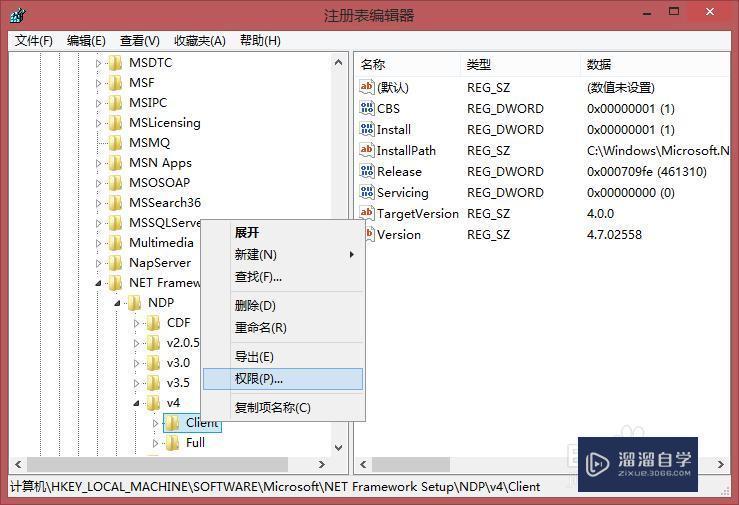This screenshot has height=505, width=739.
Task: Select the CDF folder icon
Action: pos(153,323)
